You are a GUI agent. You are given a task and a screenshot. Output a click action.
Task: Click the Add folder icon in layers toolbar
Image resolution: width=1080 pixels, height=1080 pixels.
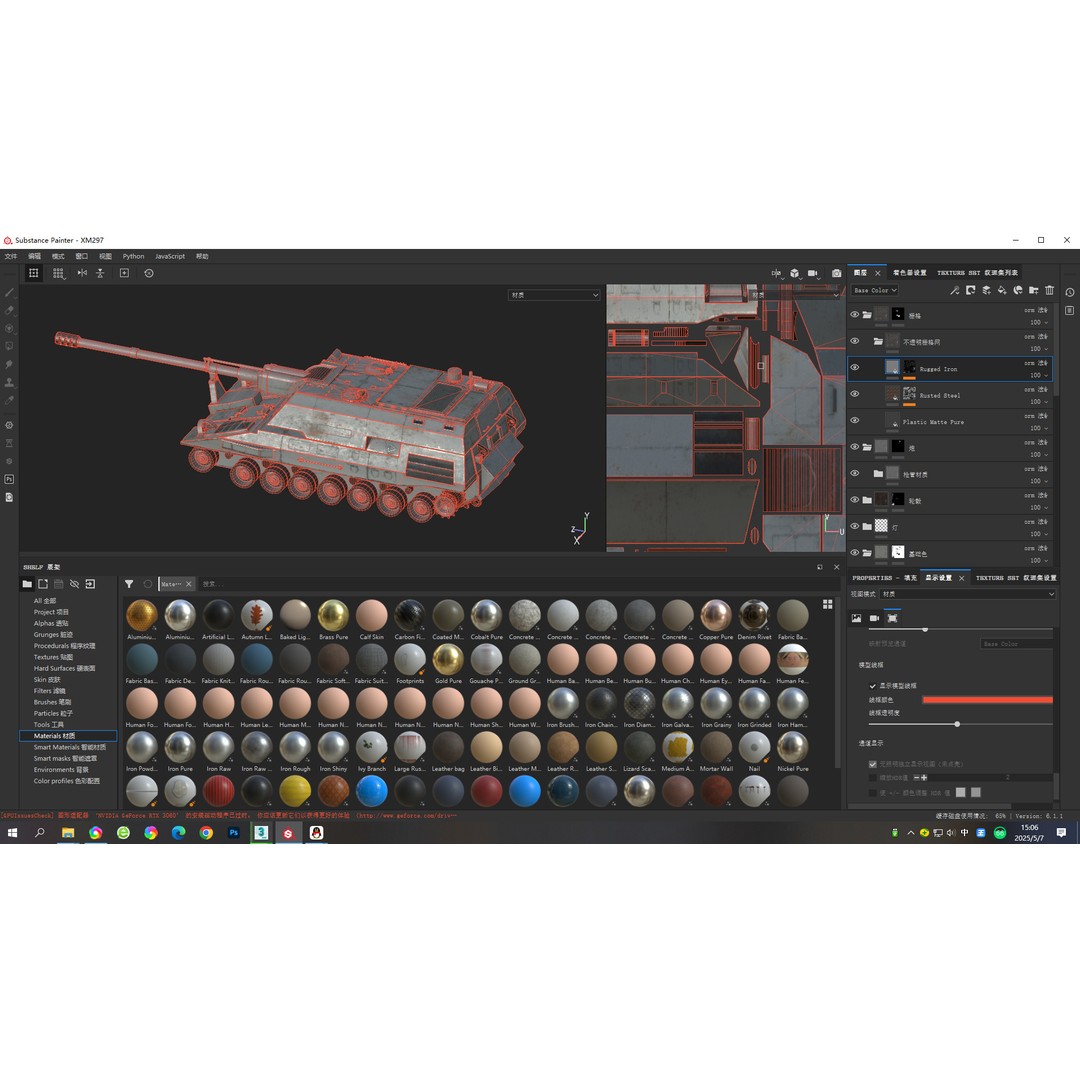point(1034,291)
